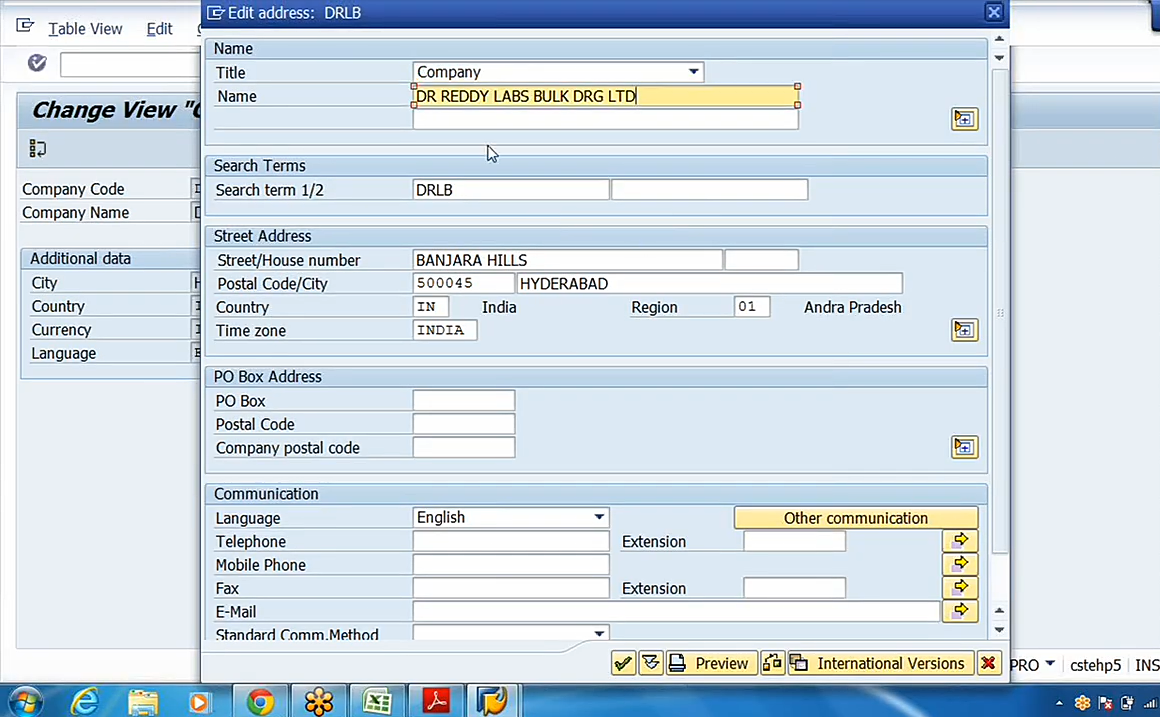This screenshot has width=1160, height=717.
Task: Click the PO Box input field
Action: pyautogui.click(x=463, y=401)
